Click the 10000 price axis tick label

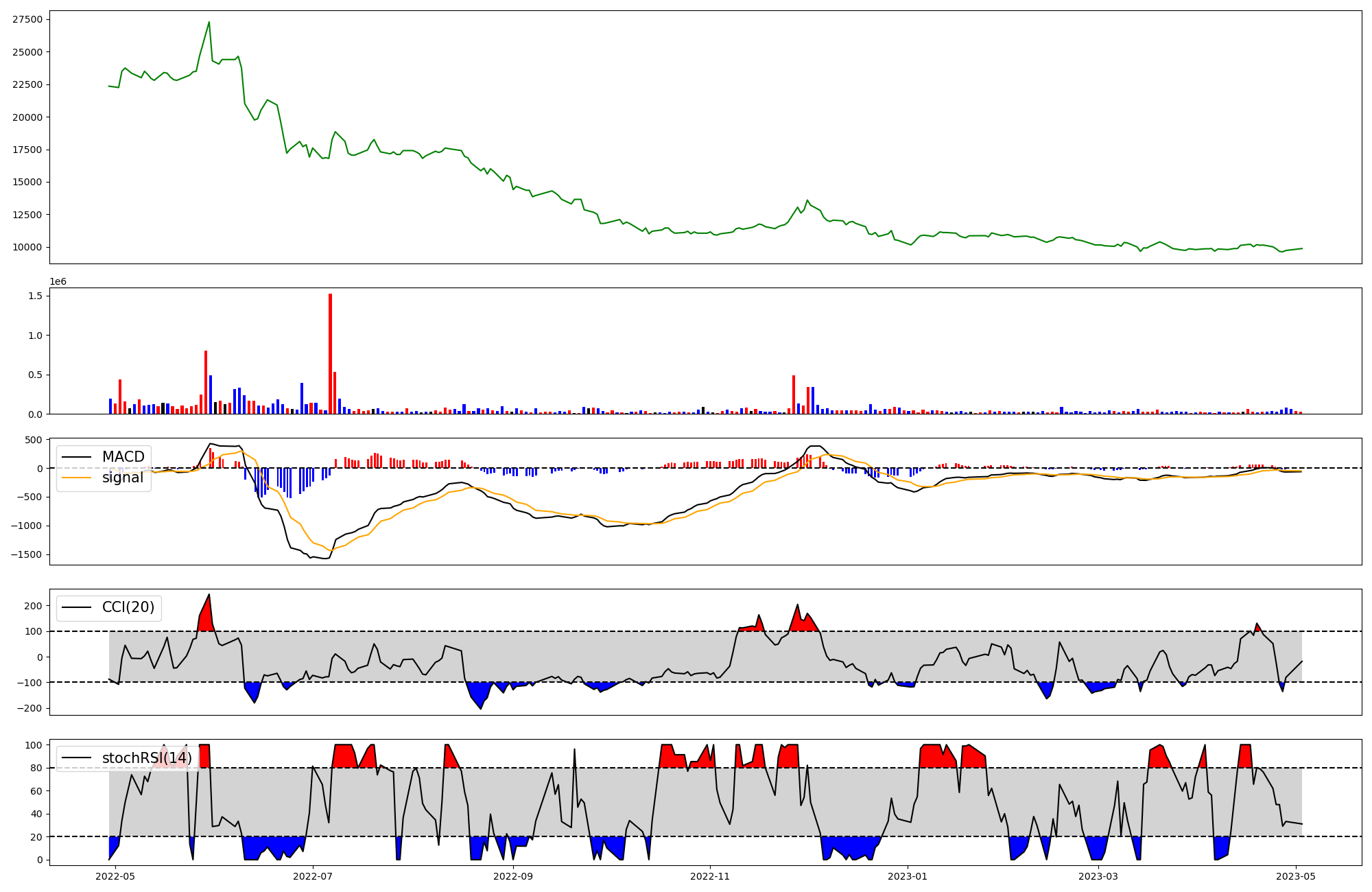point(27,247)
